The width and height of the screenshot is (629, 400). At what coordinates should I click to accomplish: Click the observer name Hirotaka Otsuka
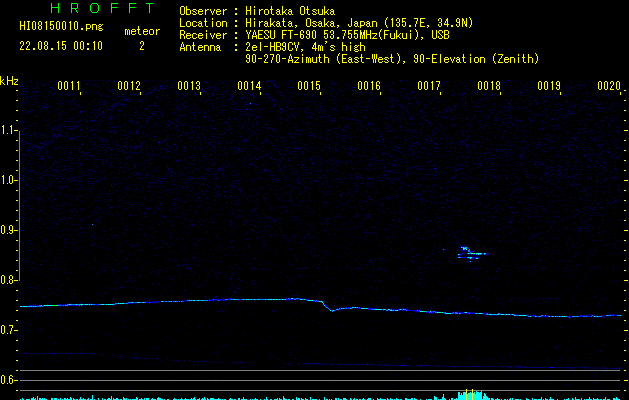(x=290, y=11)
